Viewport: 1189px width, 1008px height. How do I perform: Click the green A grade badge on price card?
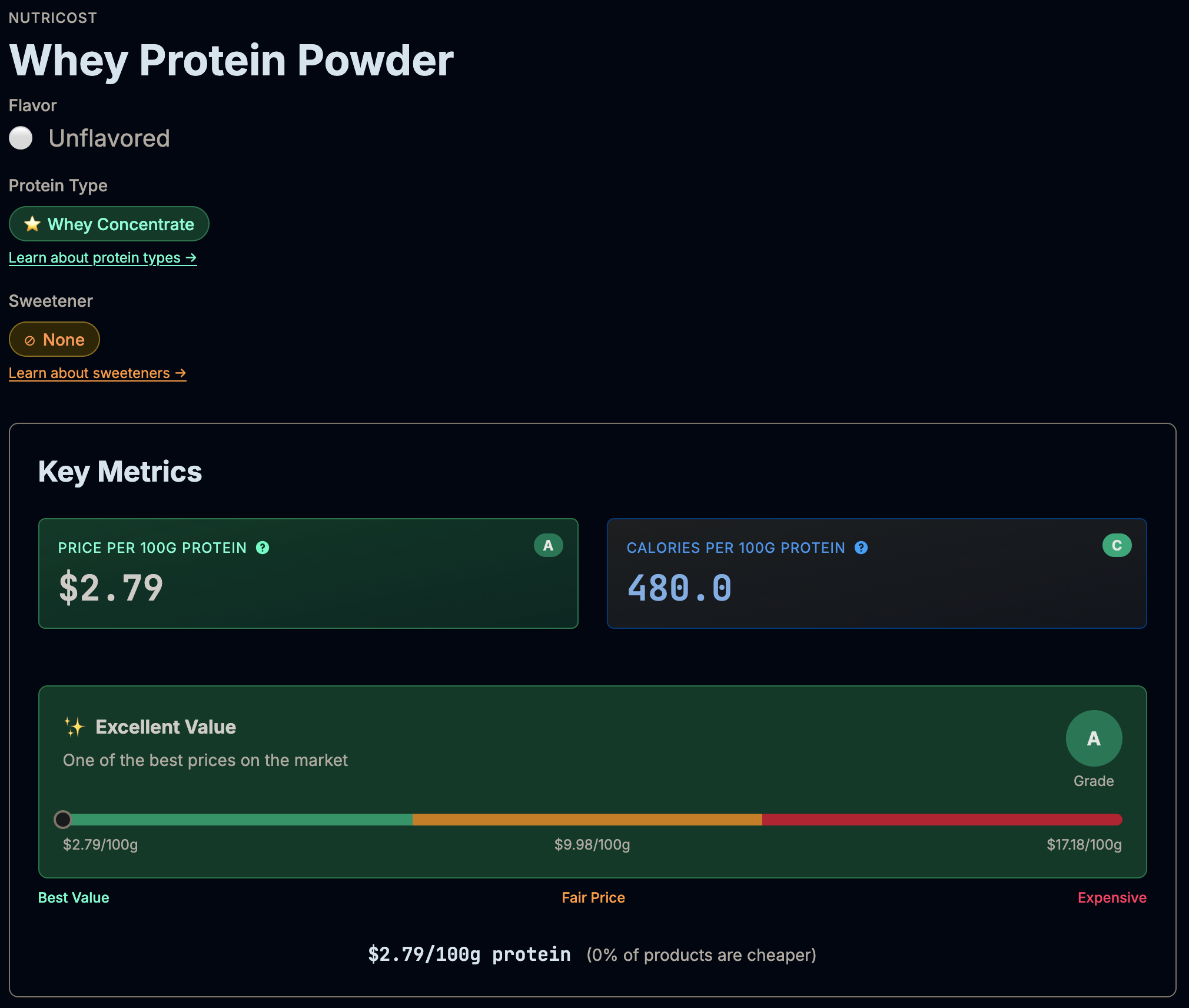point(548,545)
